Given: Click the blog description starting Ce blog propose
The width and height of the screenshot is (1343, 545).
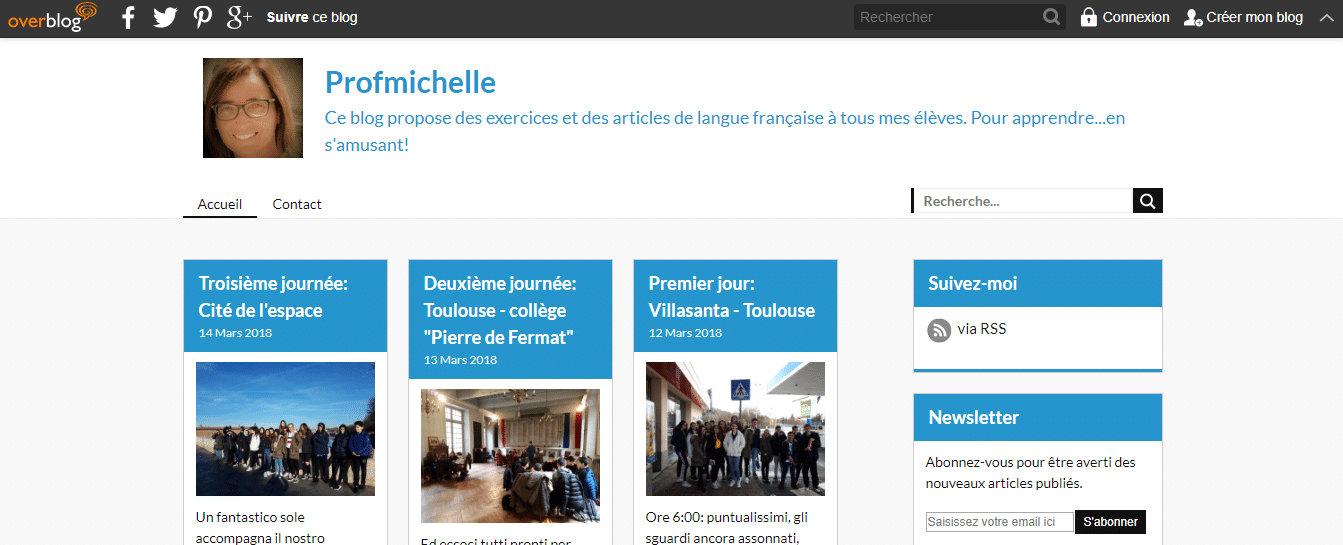Looking at the screenshot, I should [725, 131].
